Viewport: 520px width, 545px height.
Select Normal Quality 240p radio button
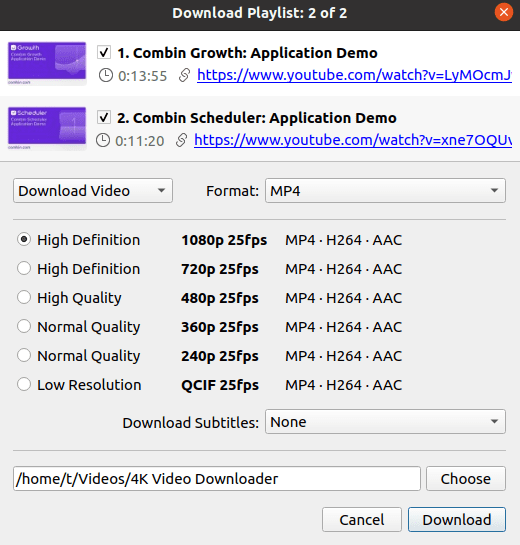point(24,355)
